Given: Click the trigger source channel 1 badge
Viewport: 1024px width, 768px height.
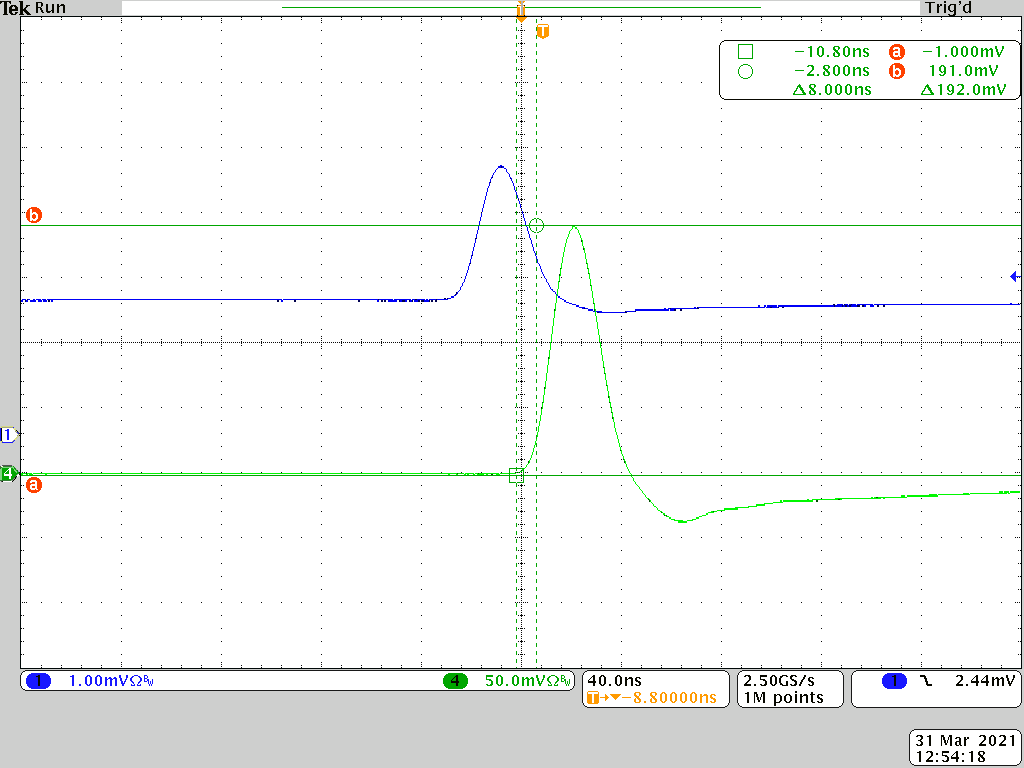Looking at the screenshot, I should tap(894, 681).
